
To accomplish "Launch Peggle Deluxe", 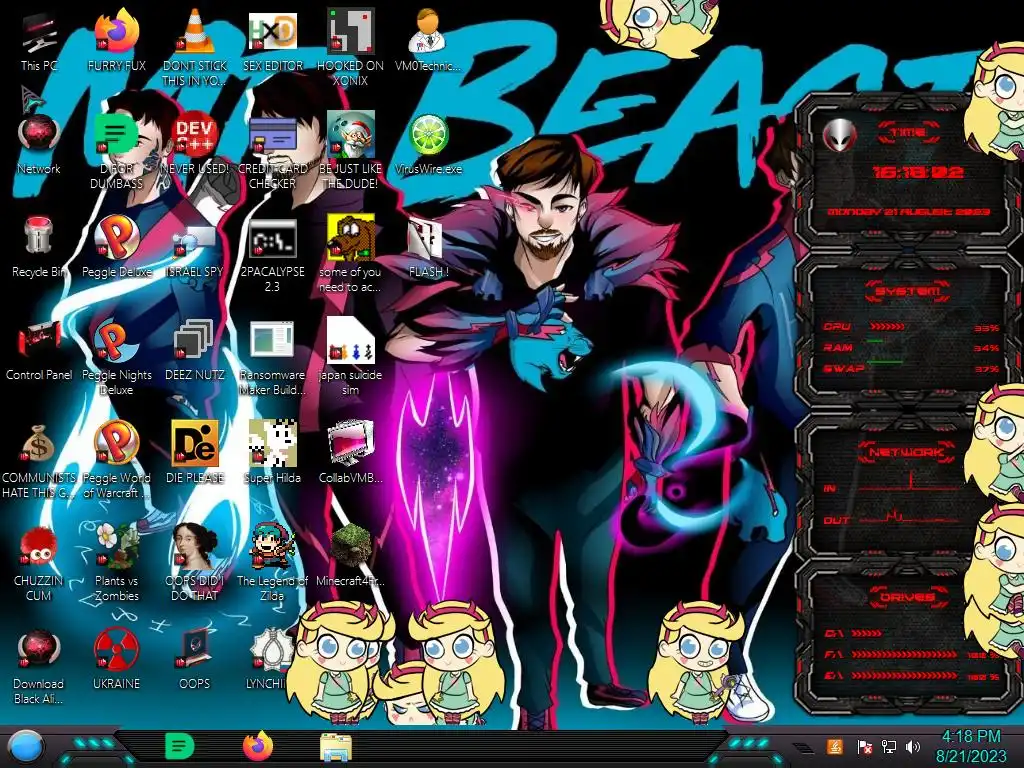I will (116, 248).
